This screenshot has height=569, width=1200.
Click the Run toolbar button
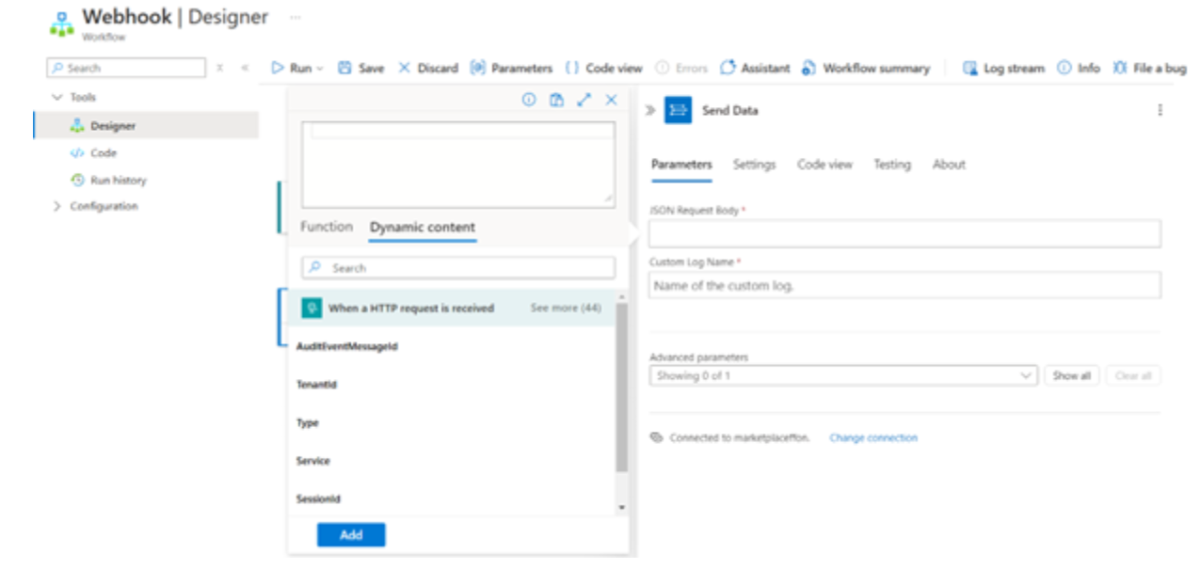(x=297, y=68)
